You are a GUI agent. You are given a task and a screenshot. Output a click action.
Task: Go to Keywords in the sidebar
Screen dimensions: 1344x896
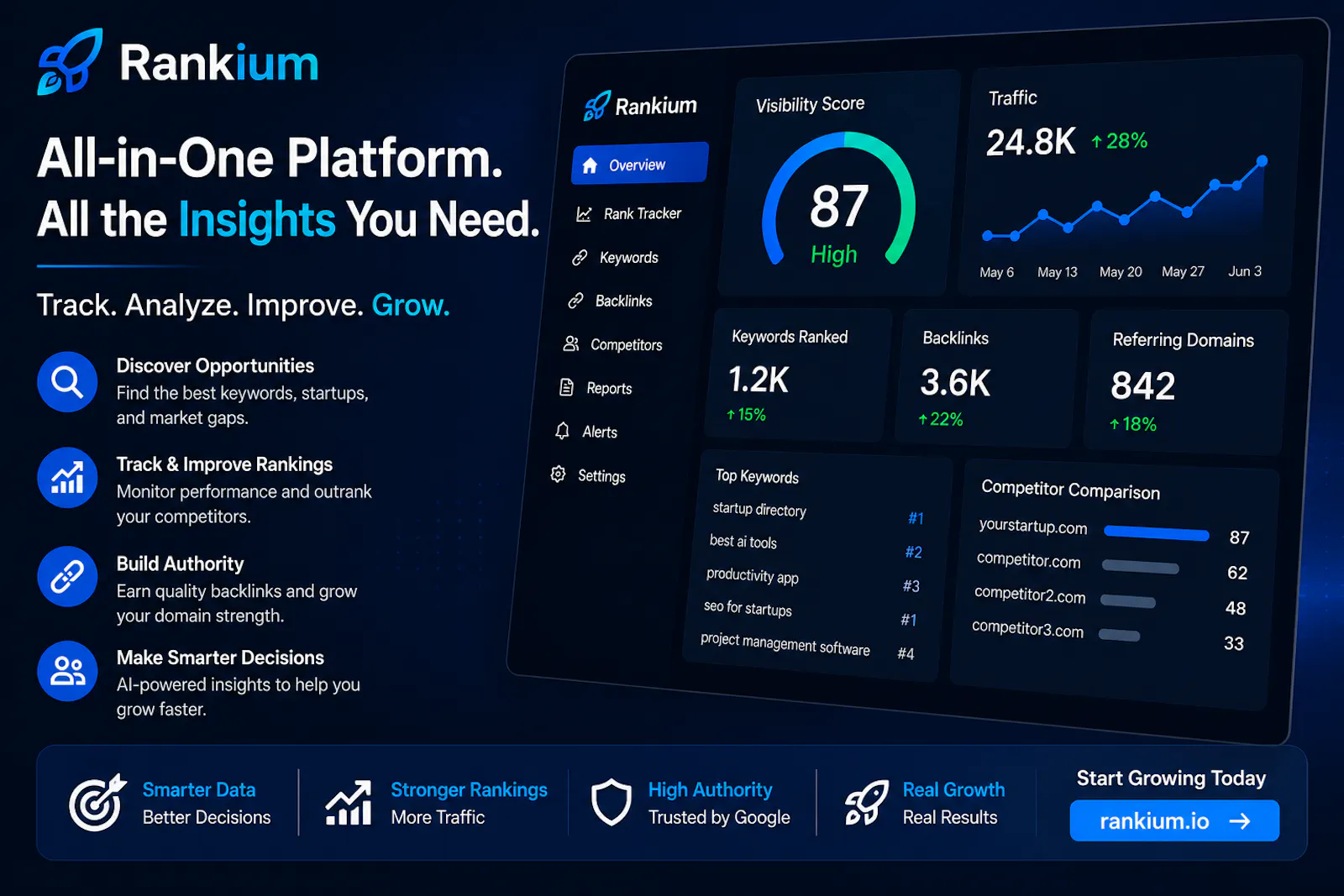tap(616, 258)
